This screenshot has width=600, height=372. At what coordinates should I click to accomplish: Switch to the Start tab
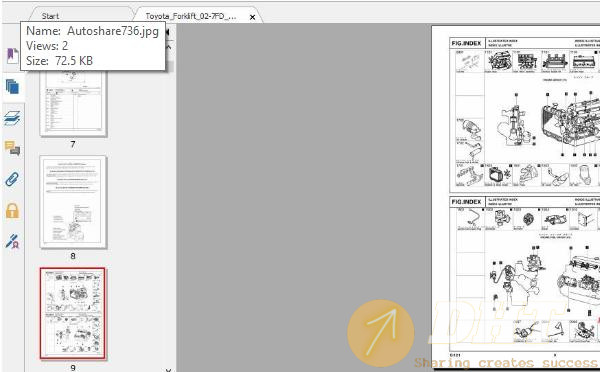tap(50, 16)
